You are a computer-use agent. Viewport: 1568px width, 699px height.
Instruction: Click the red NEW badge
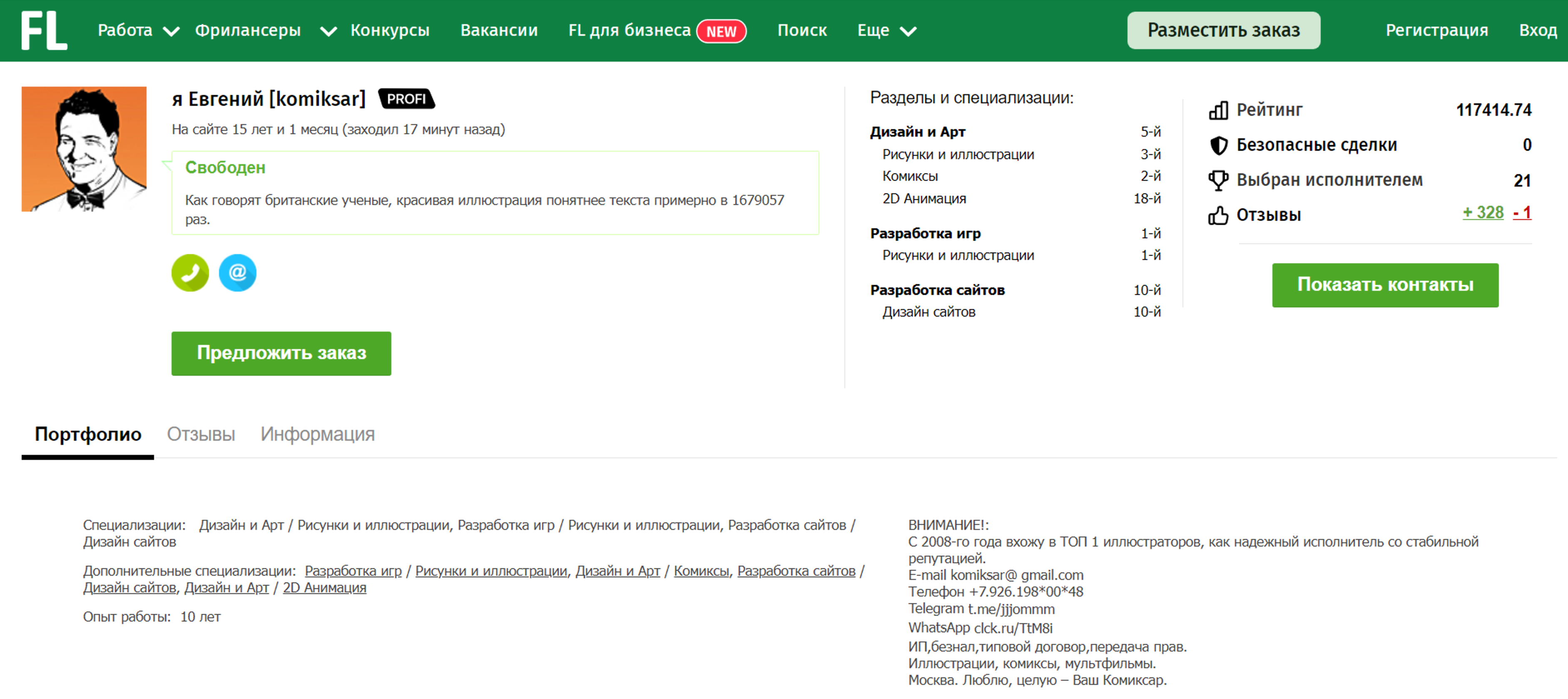pos(721,31)
